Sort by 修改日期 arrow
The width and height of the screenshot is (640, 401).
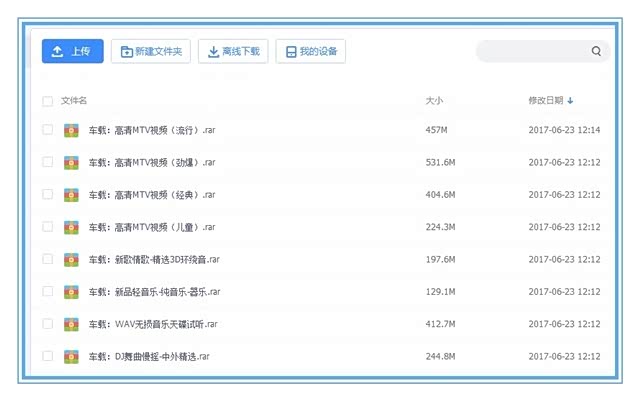click(x=570, y=101)
